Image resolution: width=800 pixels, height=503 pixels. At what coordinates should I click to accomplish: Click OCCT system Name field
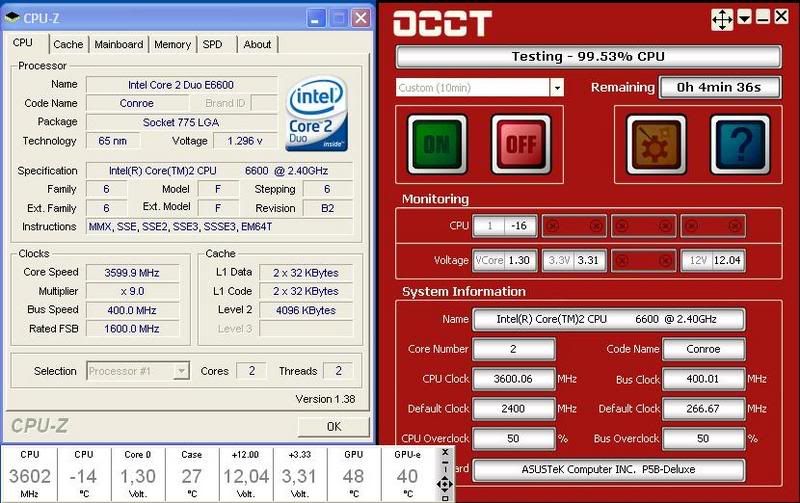click(x=608, y=319)
